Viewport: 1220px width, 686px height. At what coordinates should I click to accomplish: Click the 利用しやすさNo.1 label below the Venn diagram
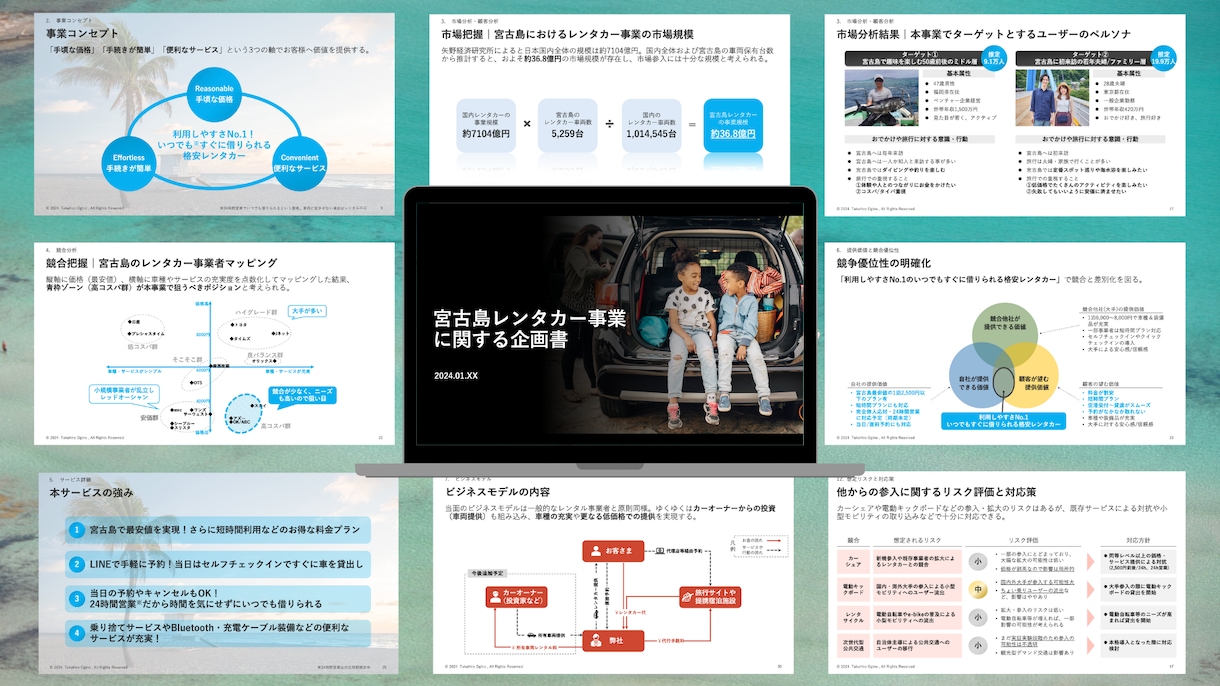click(x=1003, y=421)
